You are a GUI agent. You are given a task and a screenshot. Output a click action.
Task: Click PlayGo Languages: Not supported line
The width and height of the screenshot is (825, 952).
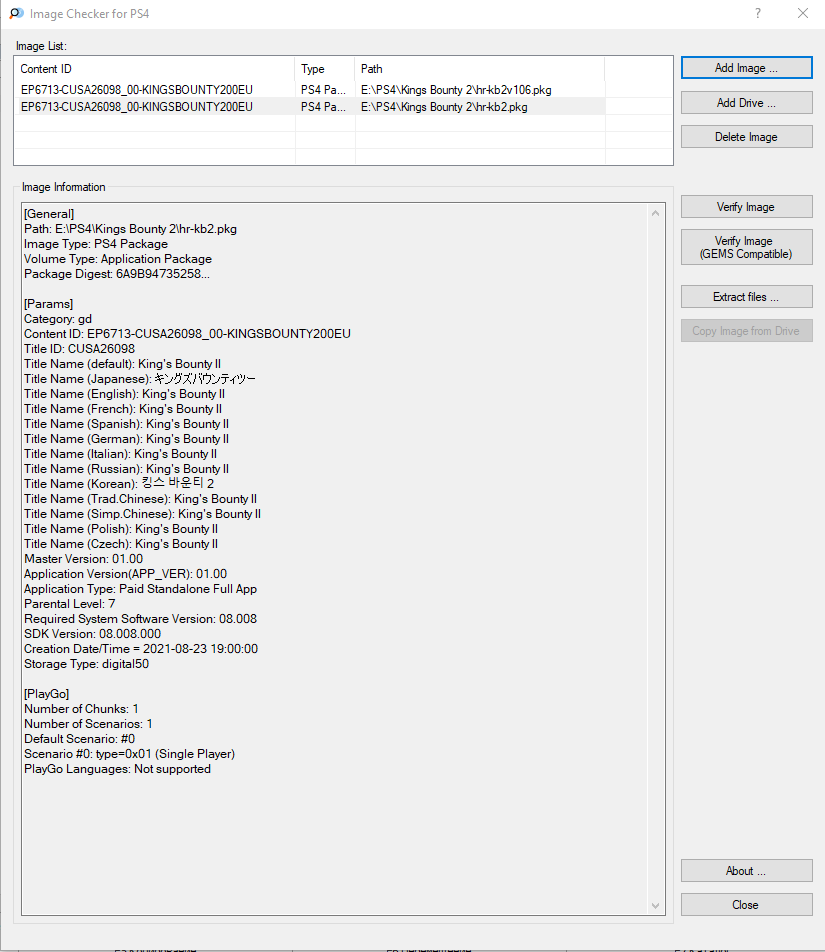click(117, 769)
